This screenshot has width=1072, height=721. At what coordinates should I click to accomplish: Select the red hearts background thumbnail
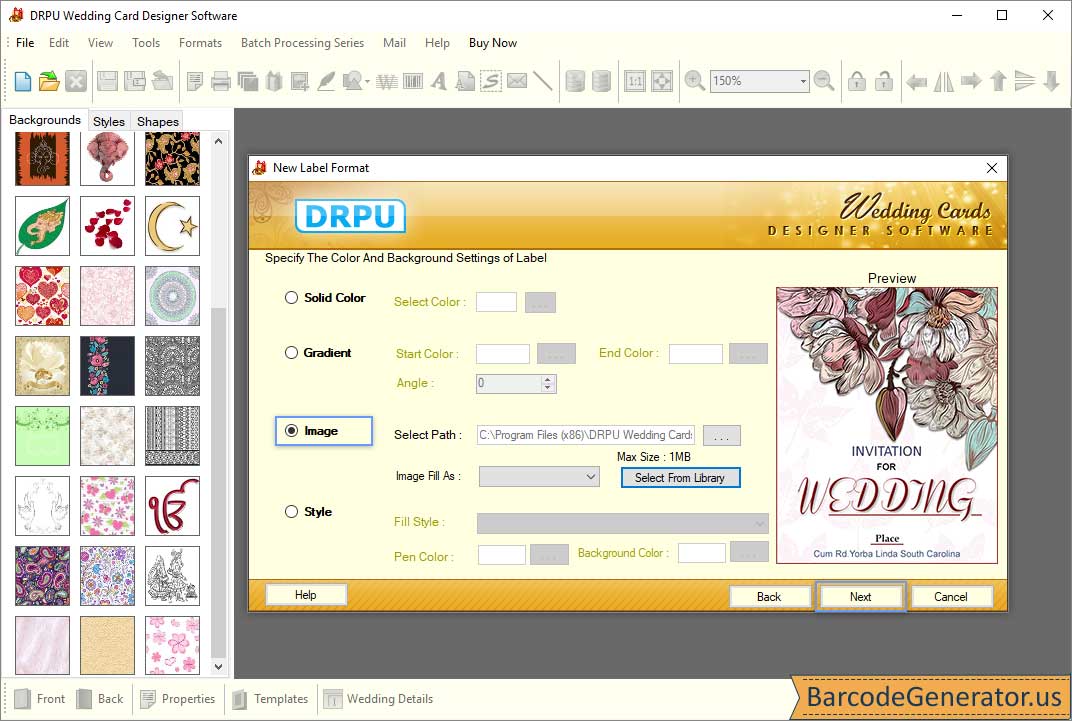pyautogui.click(x=42, y=296)
